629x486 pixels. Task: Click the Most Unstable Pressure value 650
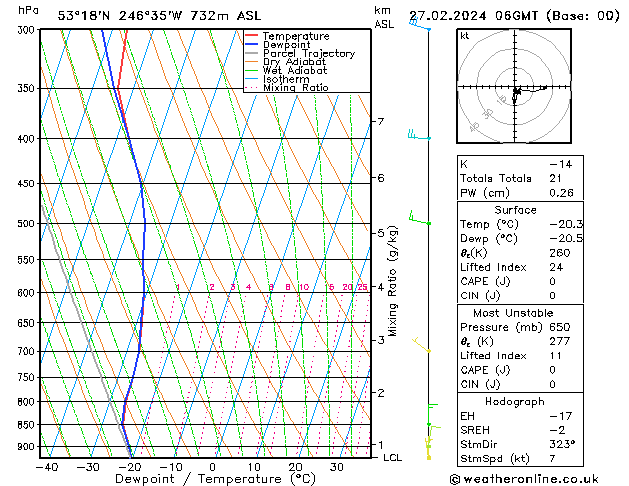pyautogui.click(x=560, y=327)
